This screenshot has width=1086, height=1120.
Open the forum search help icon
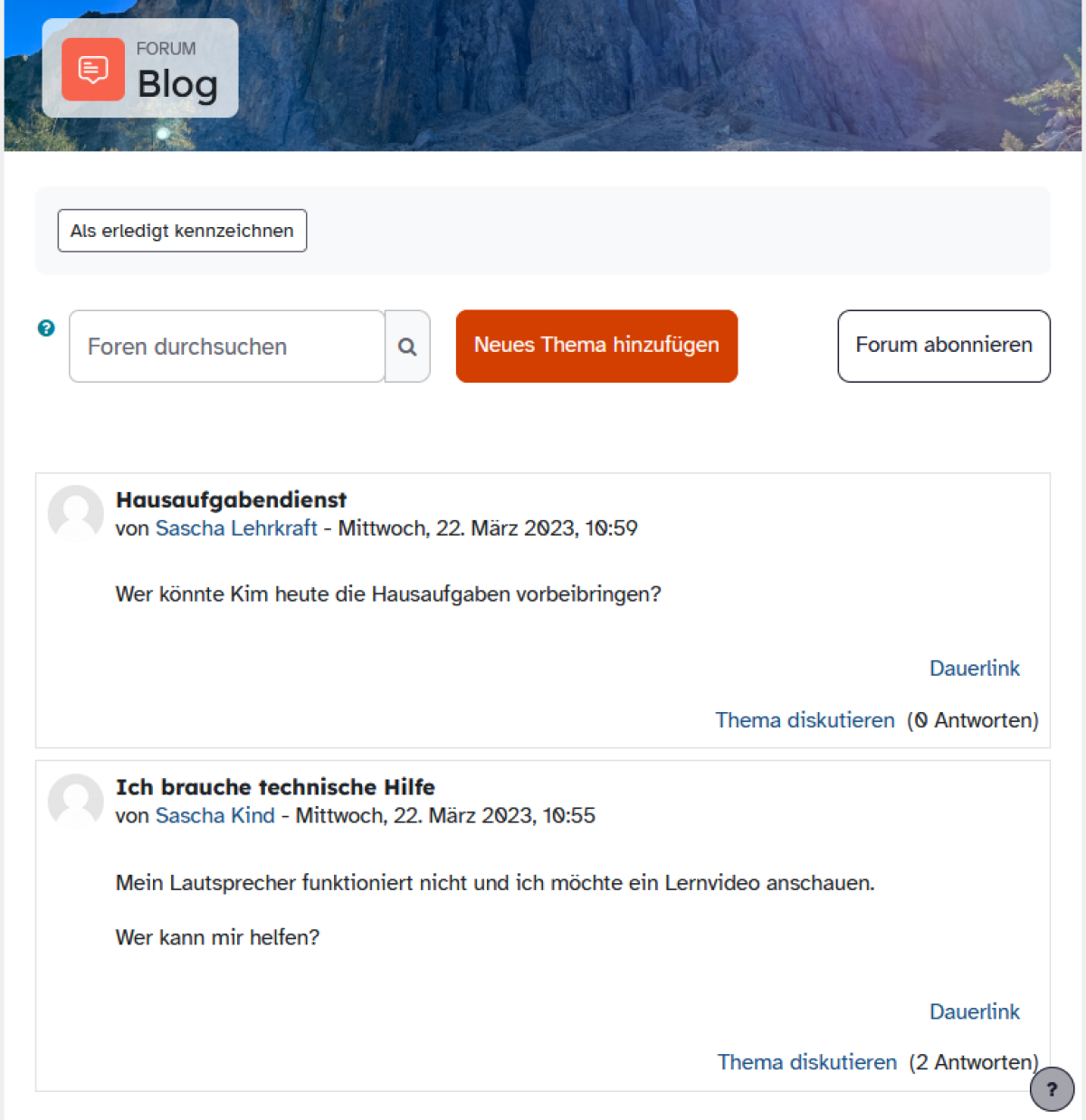click(x=46, y=328)
